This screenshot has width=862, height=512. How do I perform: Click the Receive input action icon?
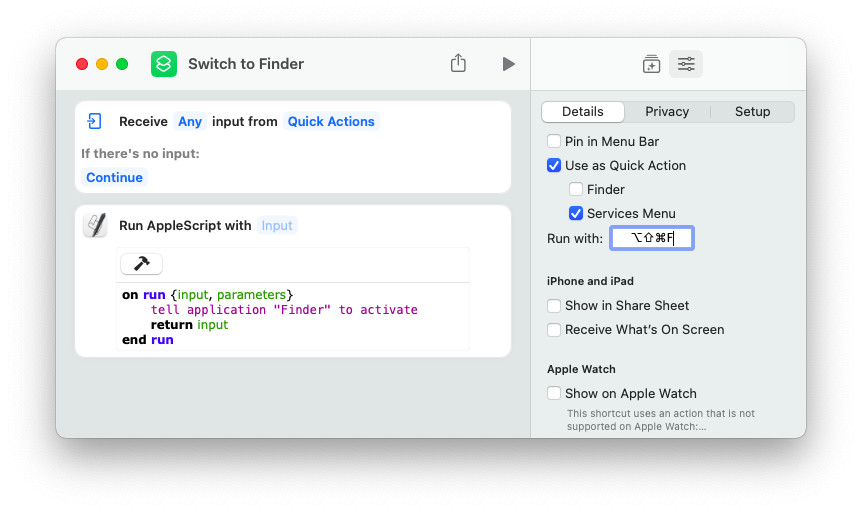tap(95, 121)
